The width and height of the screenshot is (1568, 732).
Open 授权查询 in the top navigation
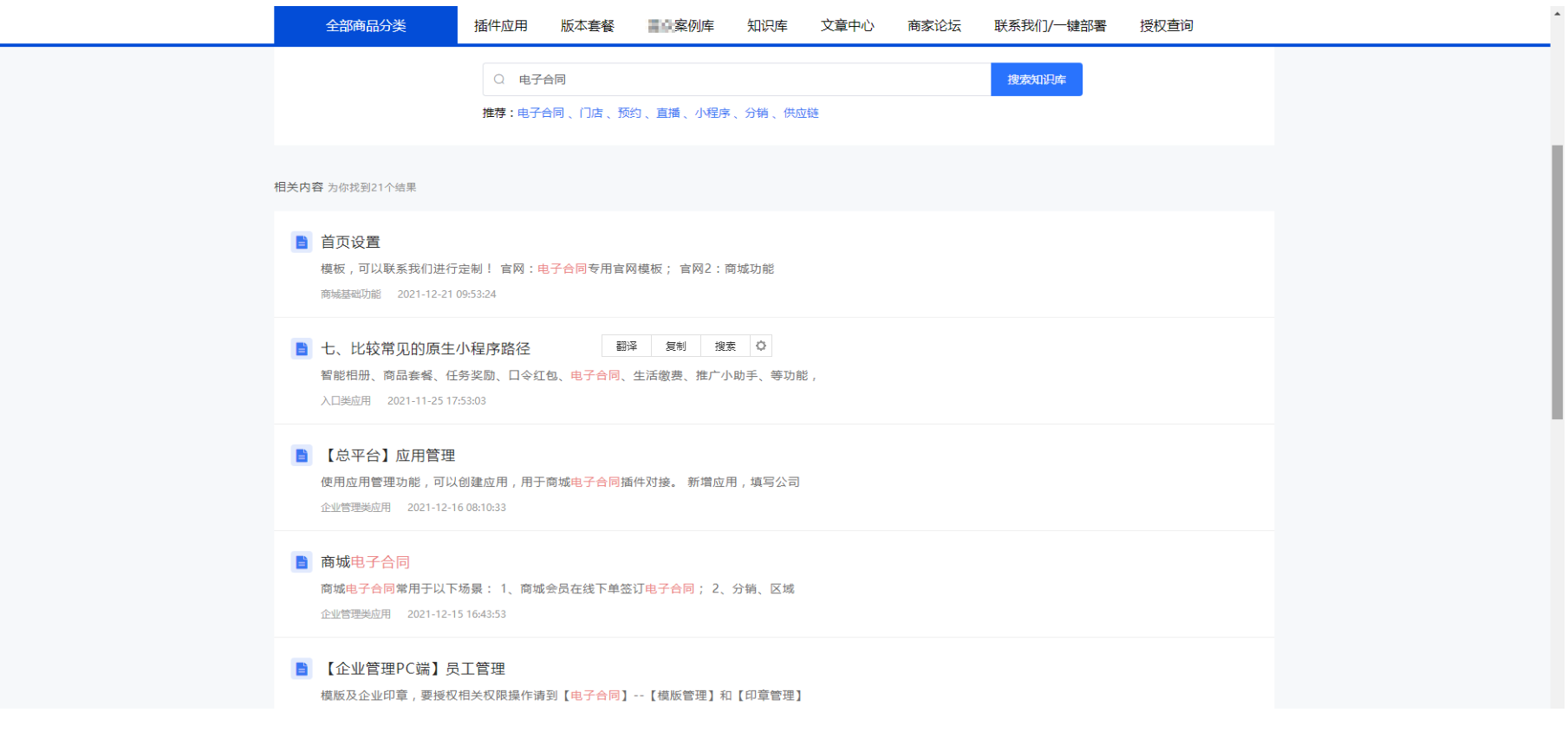click(1166, 26)
